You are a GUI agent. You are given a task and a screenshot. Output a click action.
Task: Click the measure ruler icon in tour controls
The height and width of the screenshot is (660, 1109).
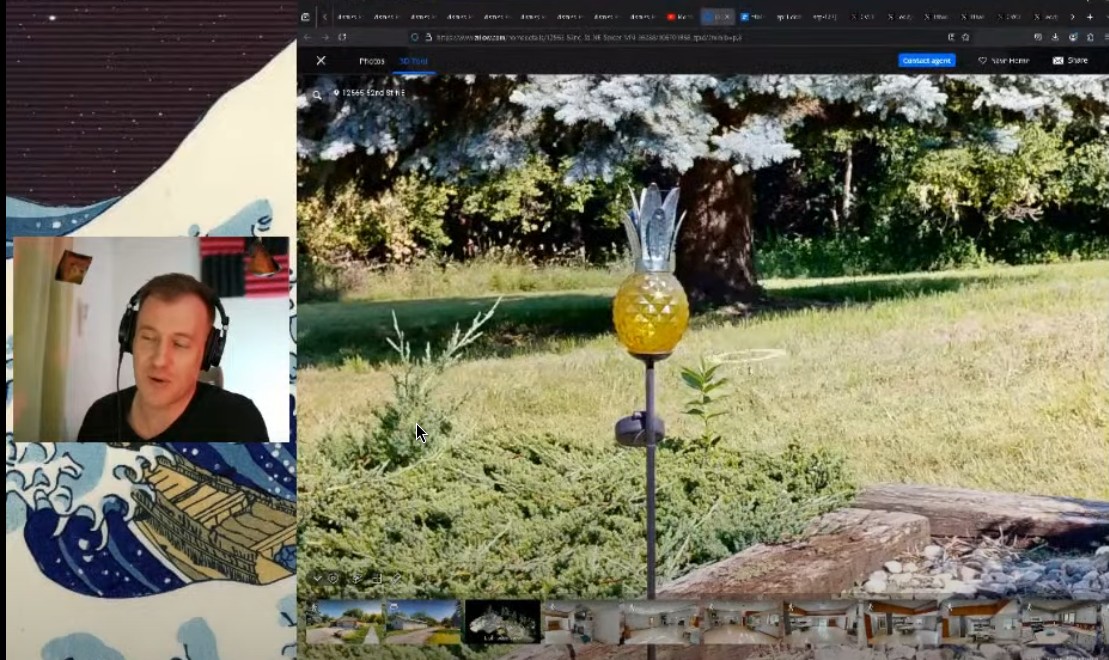pyautogui.click(x=397, y=579)
